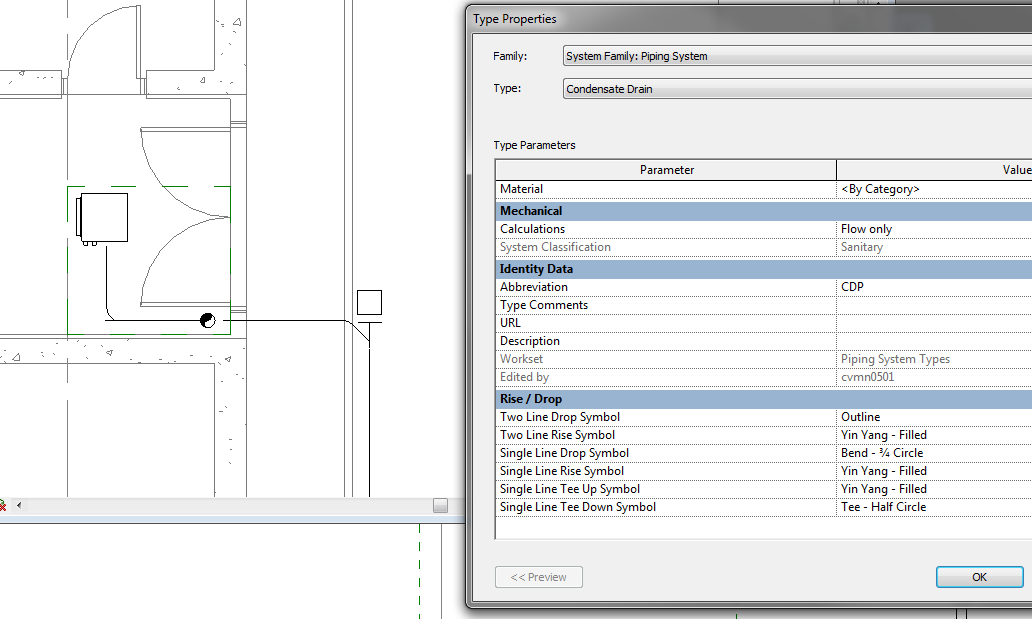Screen dimensions: 1032x619
Task: Select the yin yang riser symbol in drawing
Action: pos(207,320)
